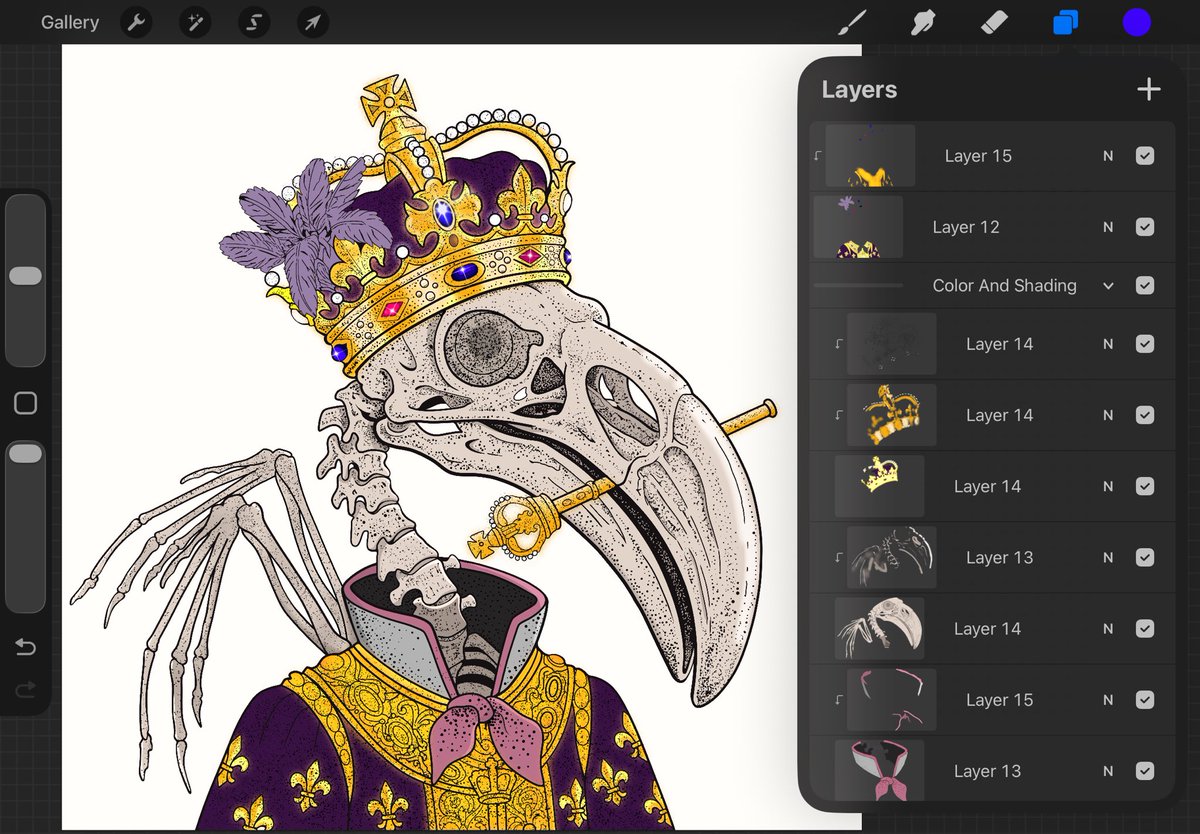Open blend mode N for Layer 12
This screenshot has width=1200, height=834.
pos(1108,227)
